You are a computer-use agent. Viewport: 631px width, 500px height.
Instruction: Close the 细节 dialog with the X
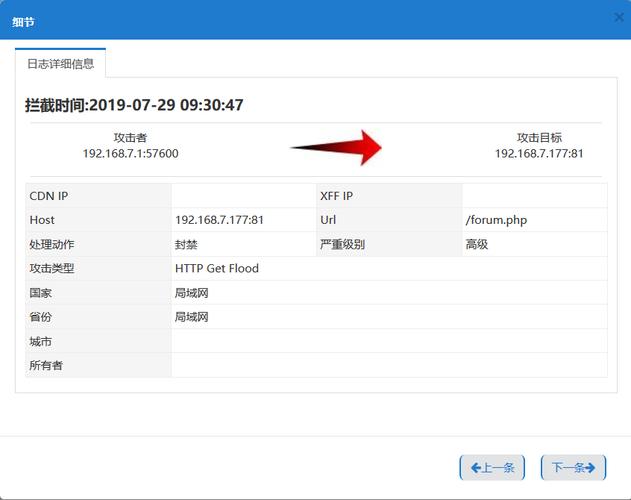click(x=619, y=17)
